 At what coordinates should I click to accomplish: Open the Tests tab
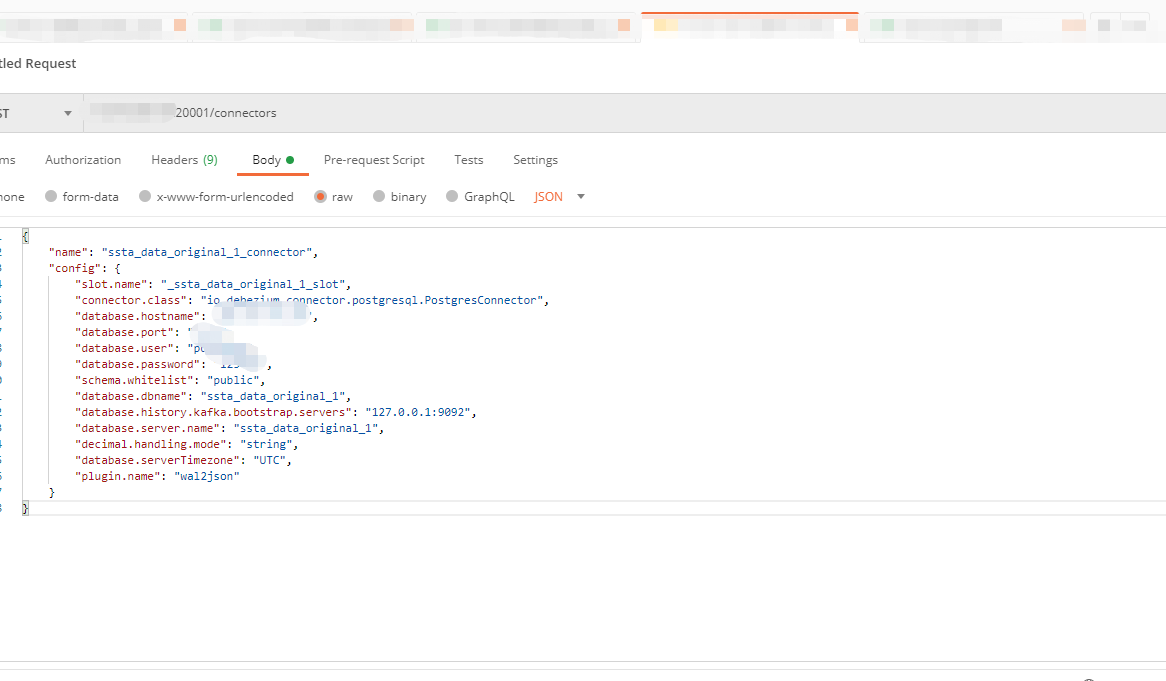[468, 160]
